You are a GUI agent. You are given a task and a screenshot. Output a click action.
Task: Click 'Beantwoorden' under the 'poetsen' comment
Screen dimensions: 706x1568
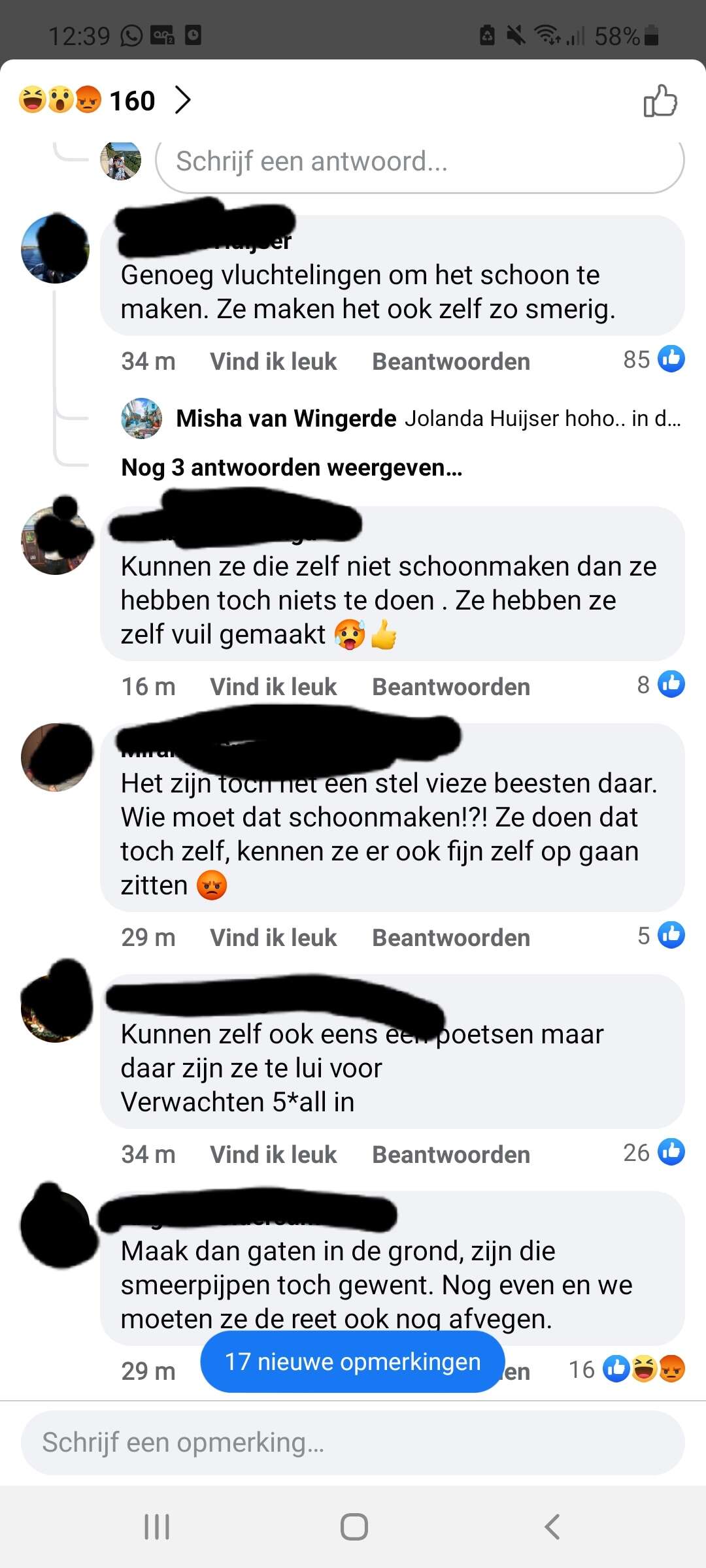(x=451, y=1154)
